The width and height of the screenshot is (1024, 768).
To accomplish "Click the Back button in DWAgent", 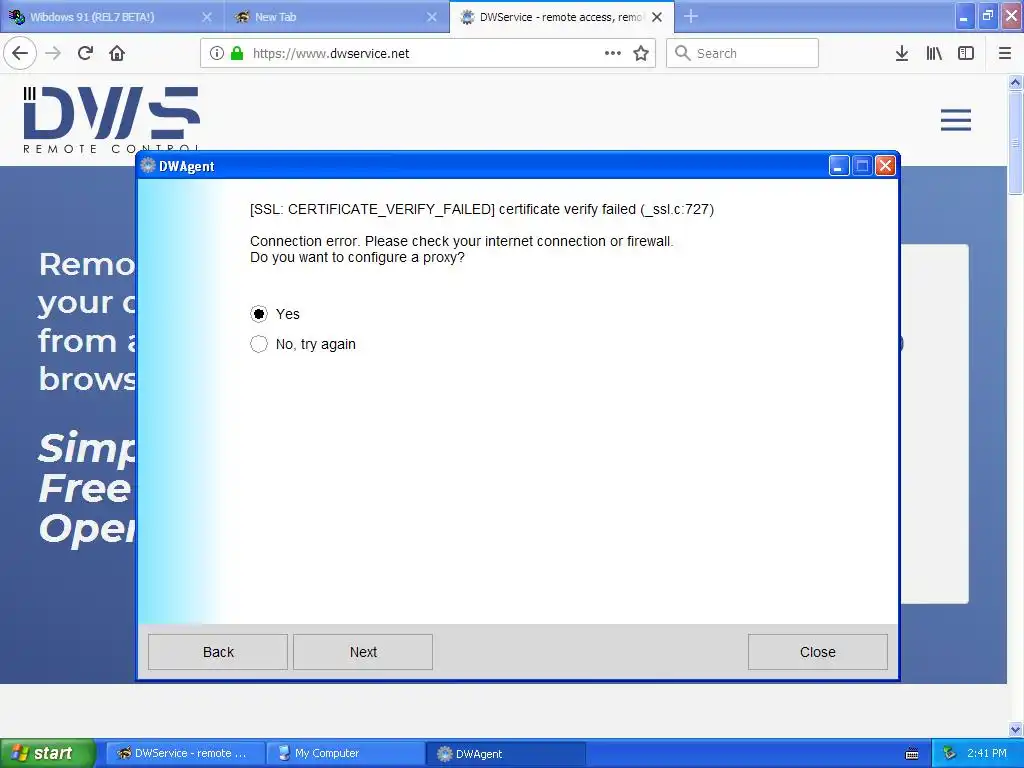I will click(x=218, y=652).
